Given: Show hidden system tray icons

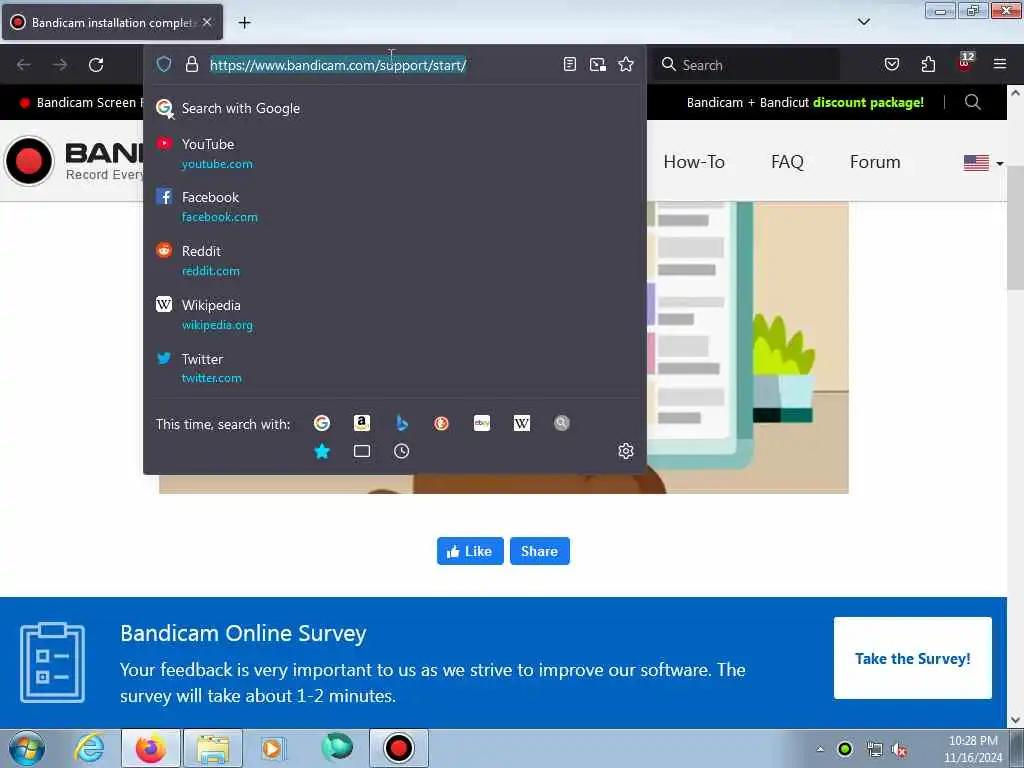Looking at the screenshot, I should point(820,749).
